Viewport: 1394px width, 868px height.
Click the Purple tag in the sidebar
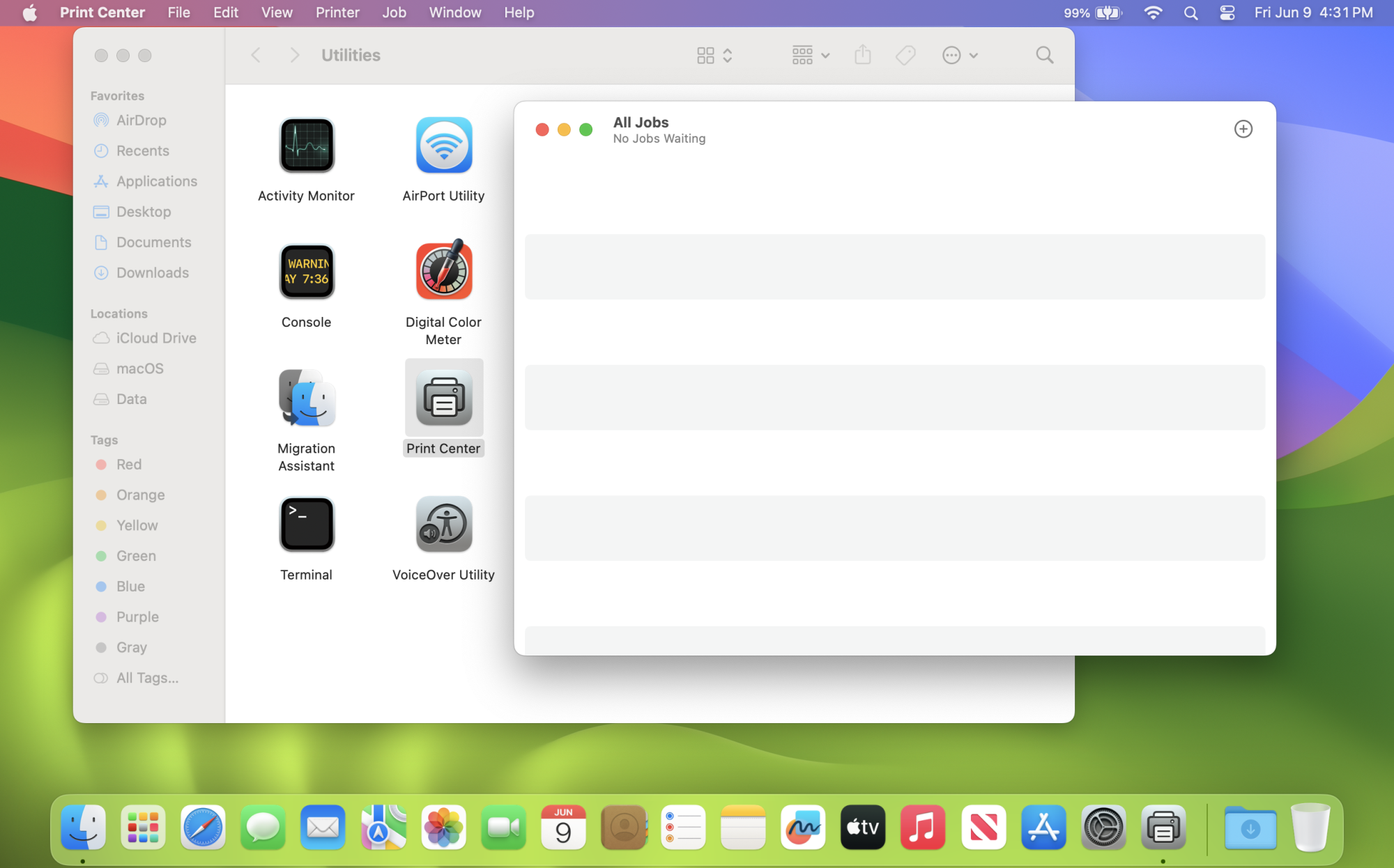137,617
